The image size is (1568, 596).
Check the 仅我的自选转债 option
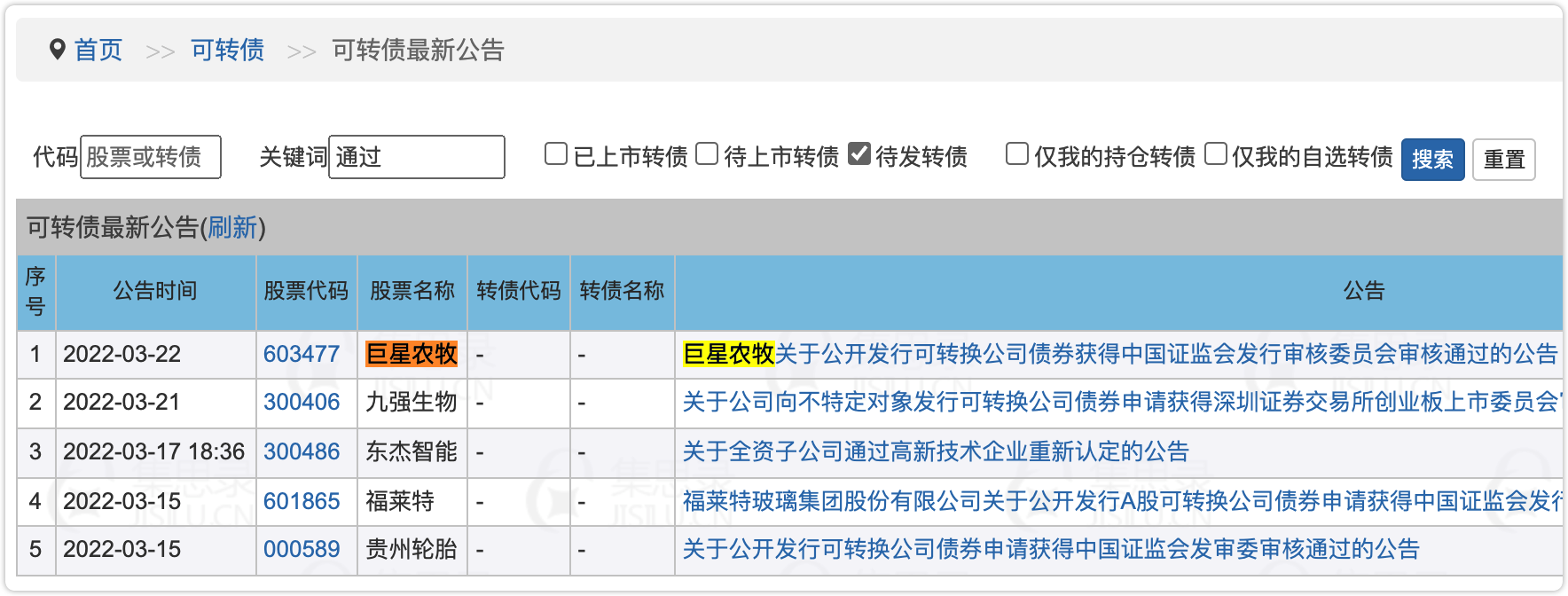pyautogui.click(x=1216, y=154)
